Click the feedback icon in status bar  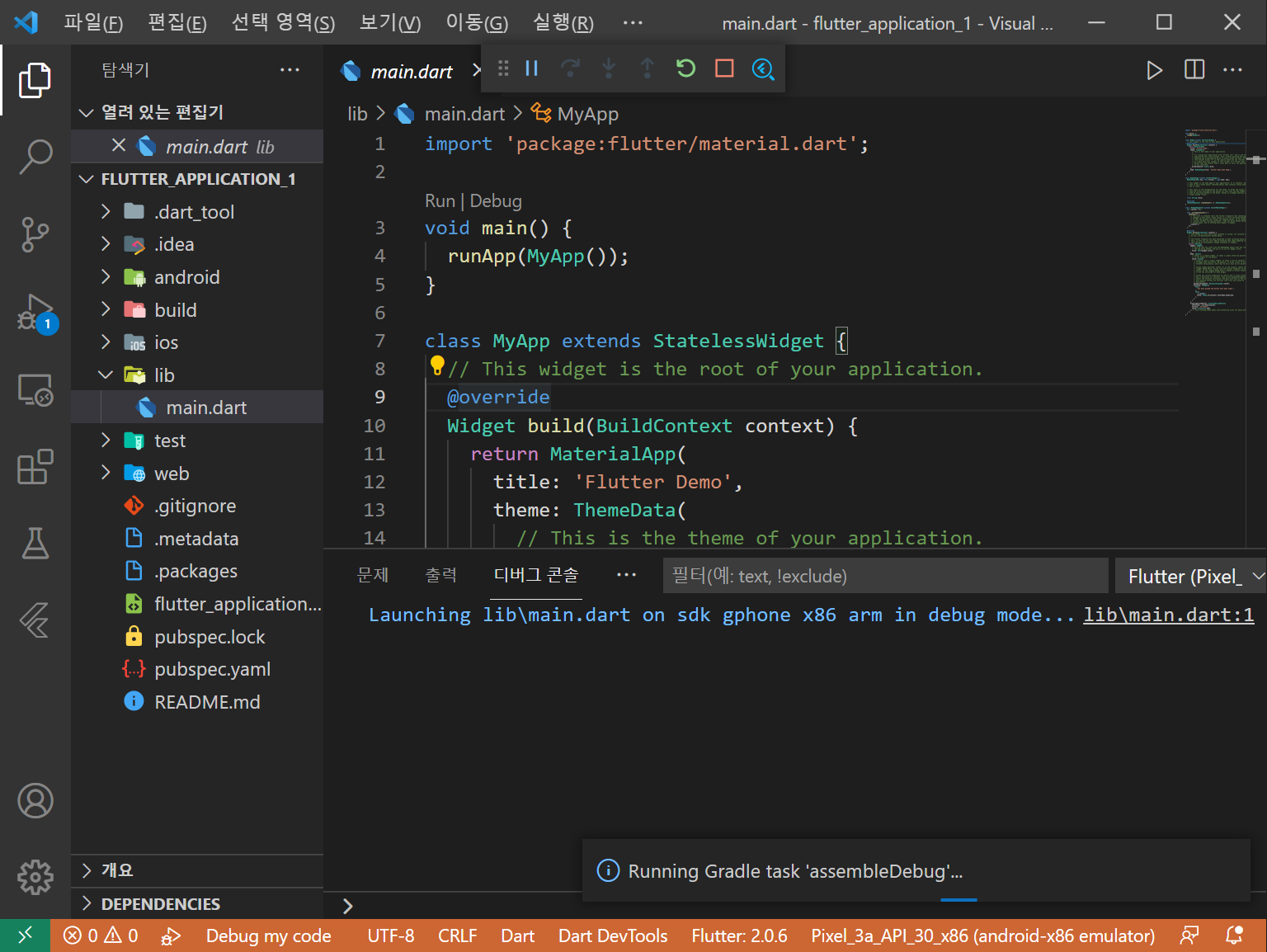tap(1189, 936)
